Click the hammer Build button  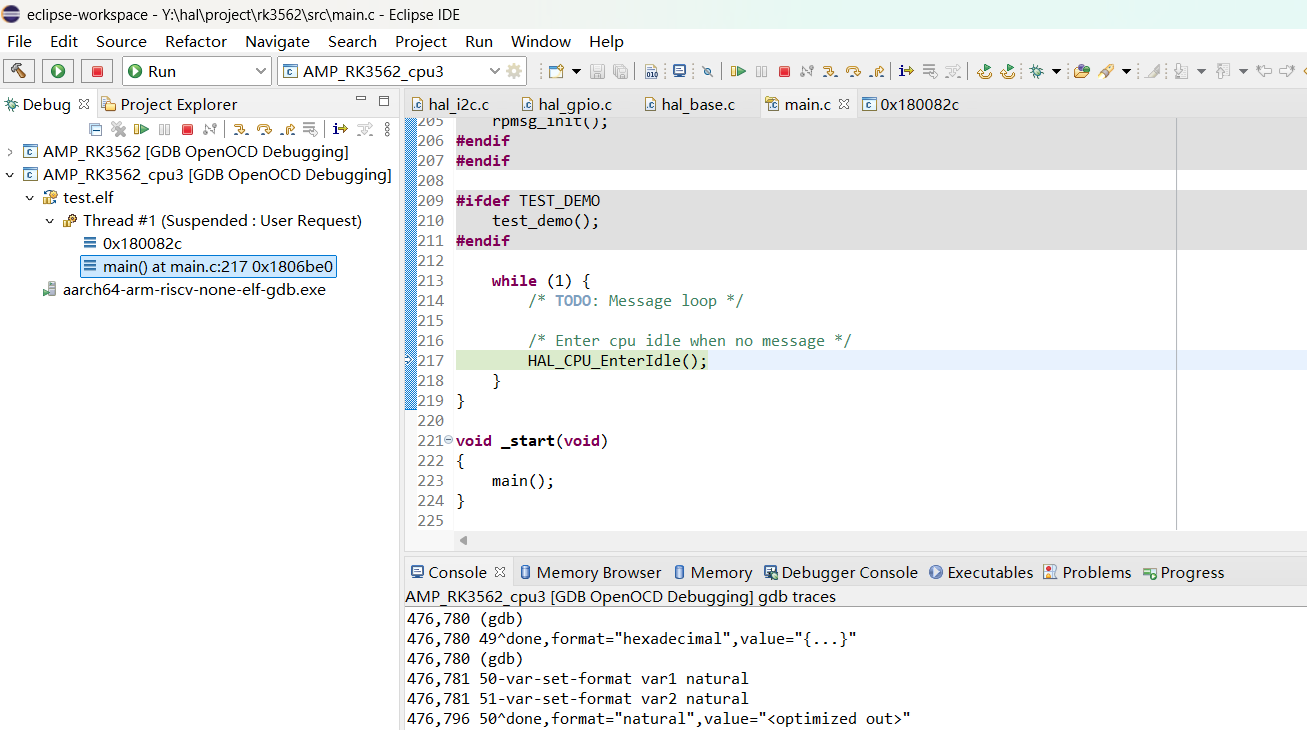19,71
